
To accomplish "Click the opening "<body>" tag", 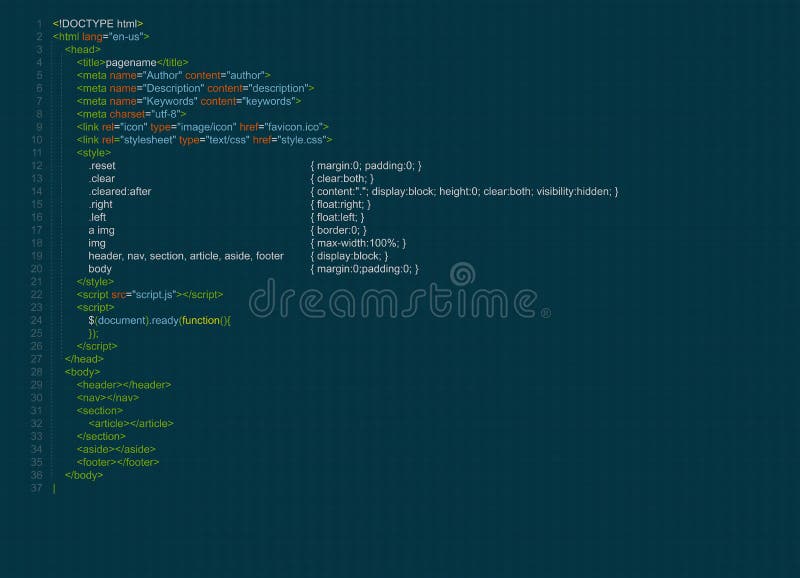I will (83, 372).
